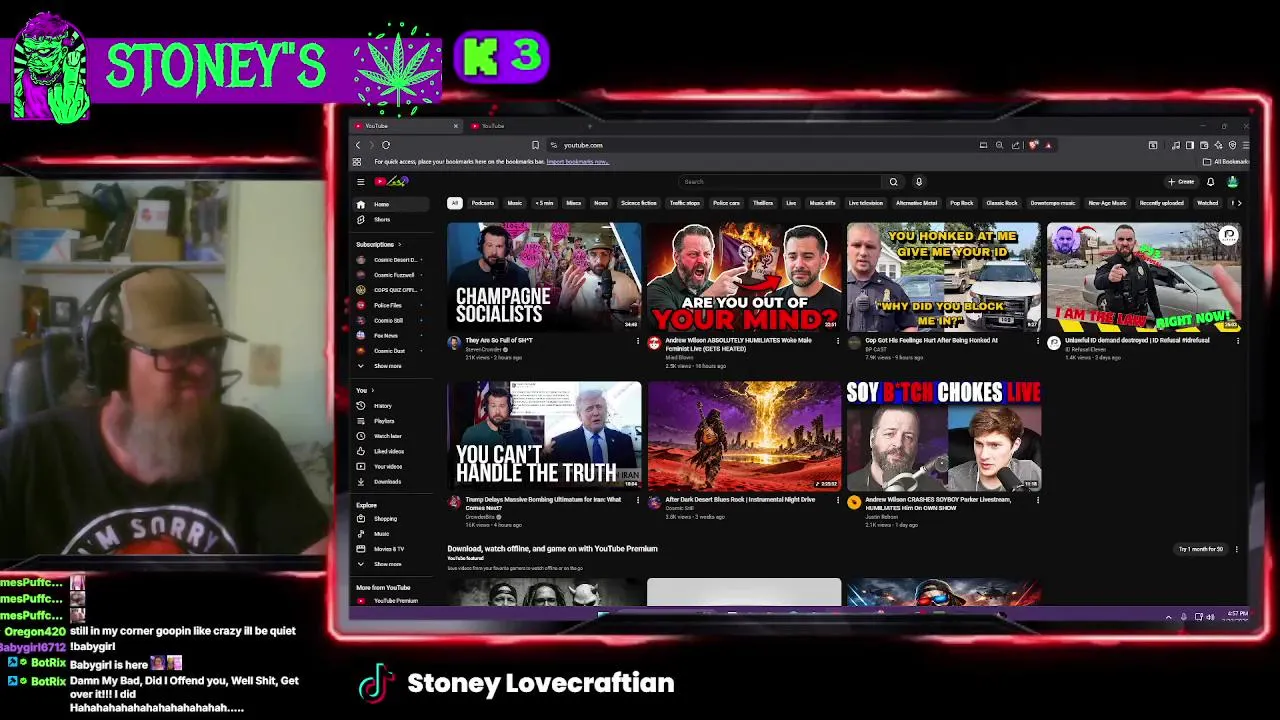Open menu on YouTube Premium promo section

tap(1237, 549)
